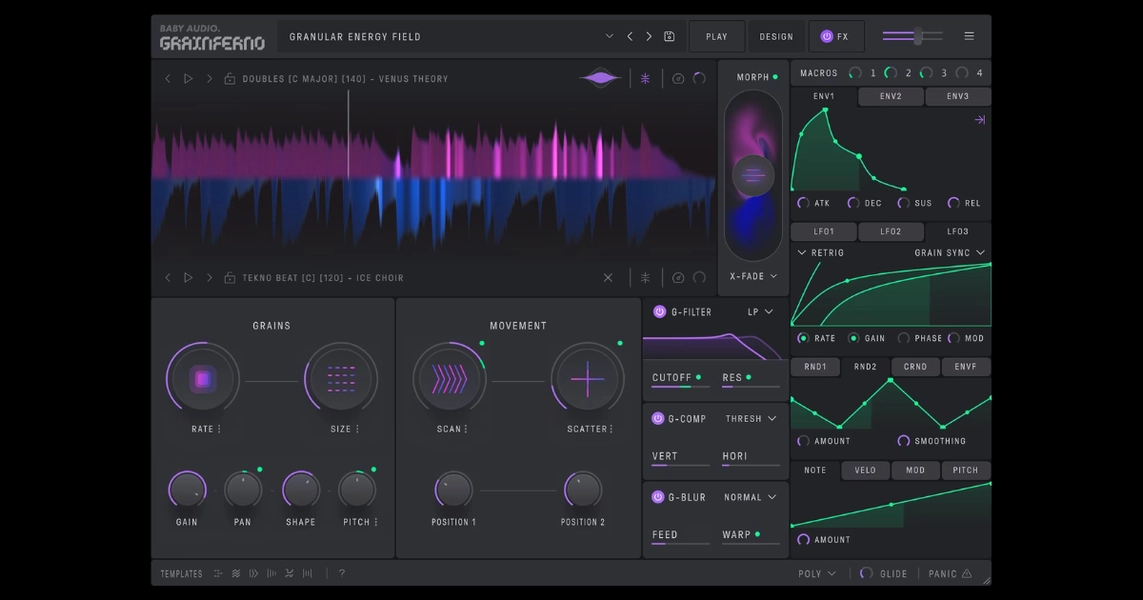Select the wavy lines template icon
Image resolution: width=1143 pixels, height=600 pixels.
pos(235,574)
